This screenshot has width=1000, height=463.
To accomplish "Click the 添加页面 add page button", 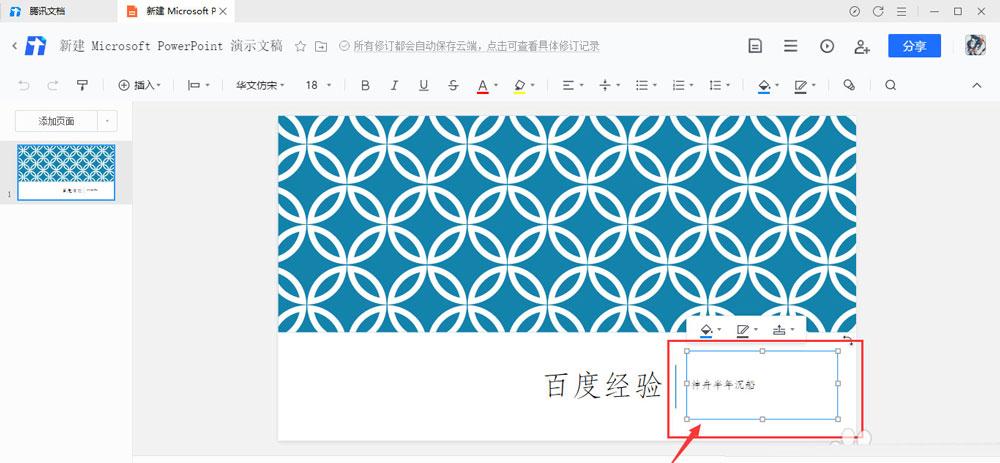I will (x=56, y=121).
